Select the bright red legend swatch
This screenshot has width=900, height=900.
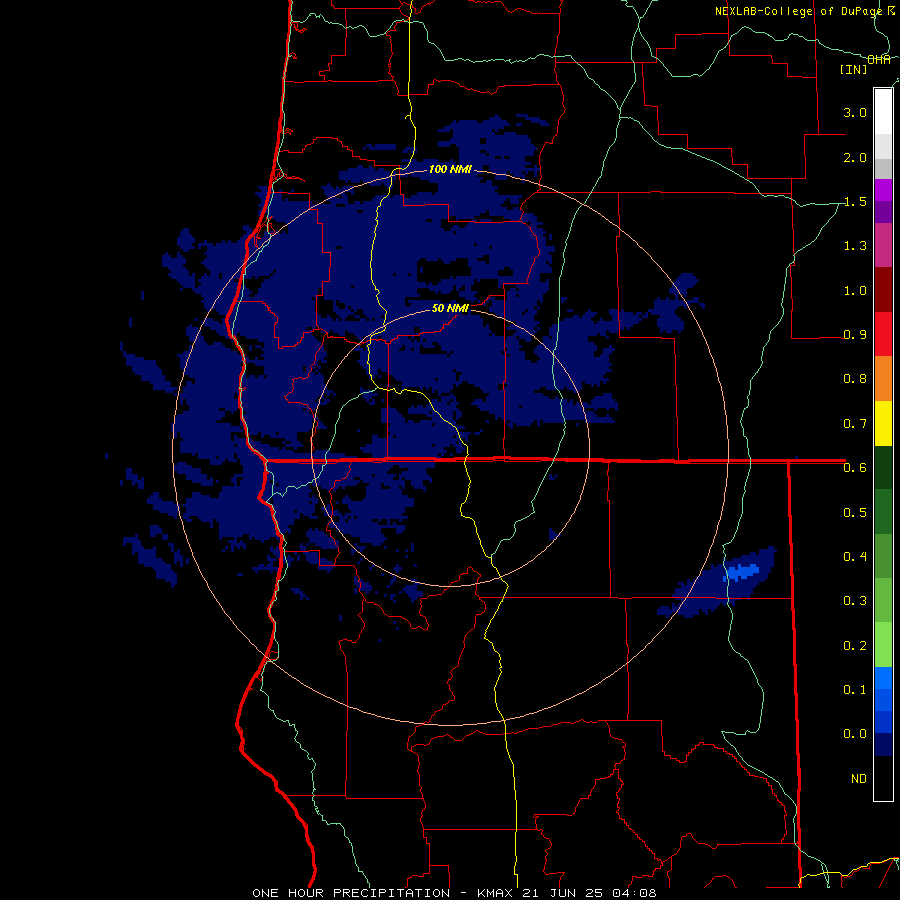[x=883, y=334]
